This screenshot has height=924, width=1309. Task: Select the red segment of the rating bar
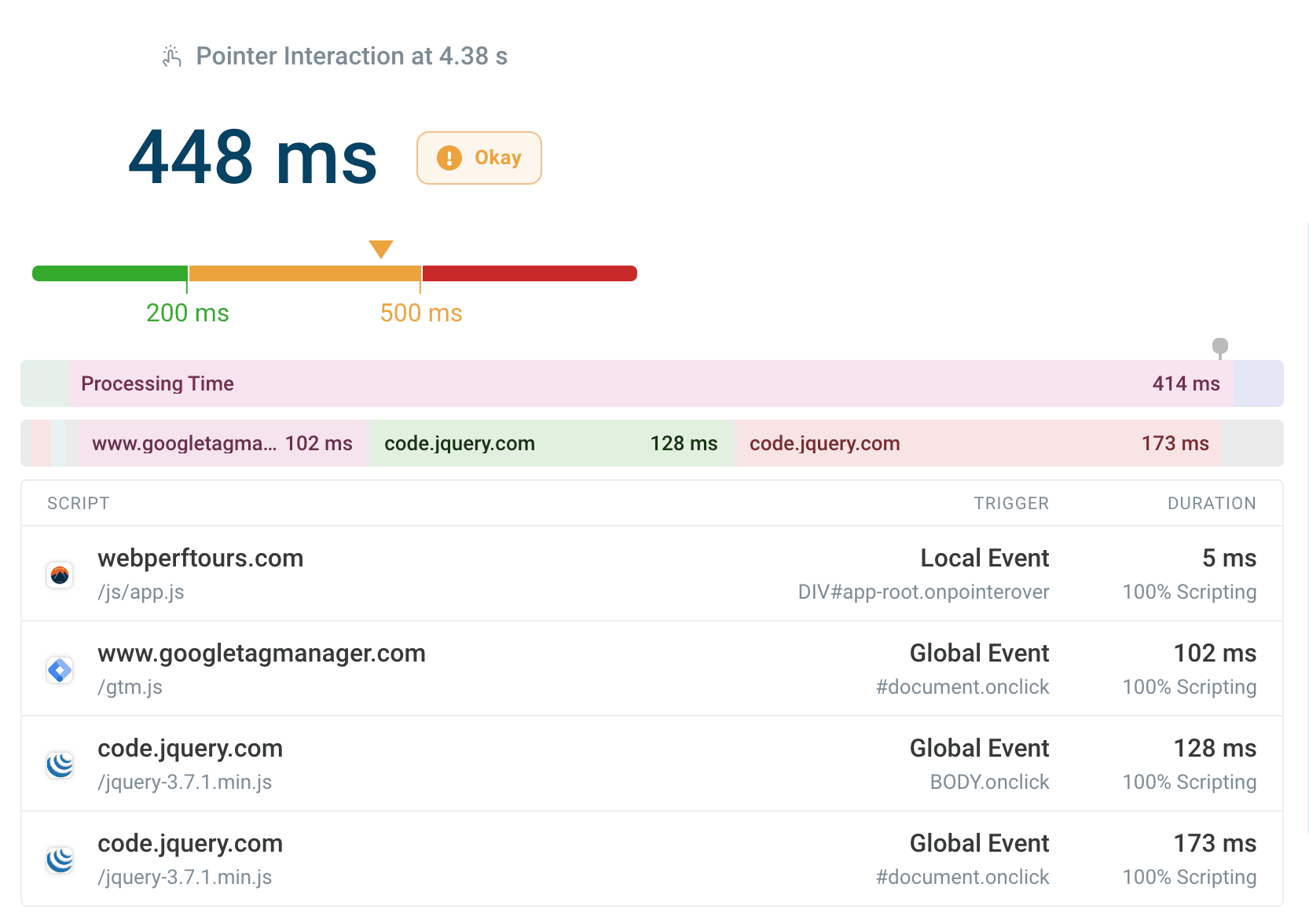coord(529,273)
